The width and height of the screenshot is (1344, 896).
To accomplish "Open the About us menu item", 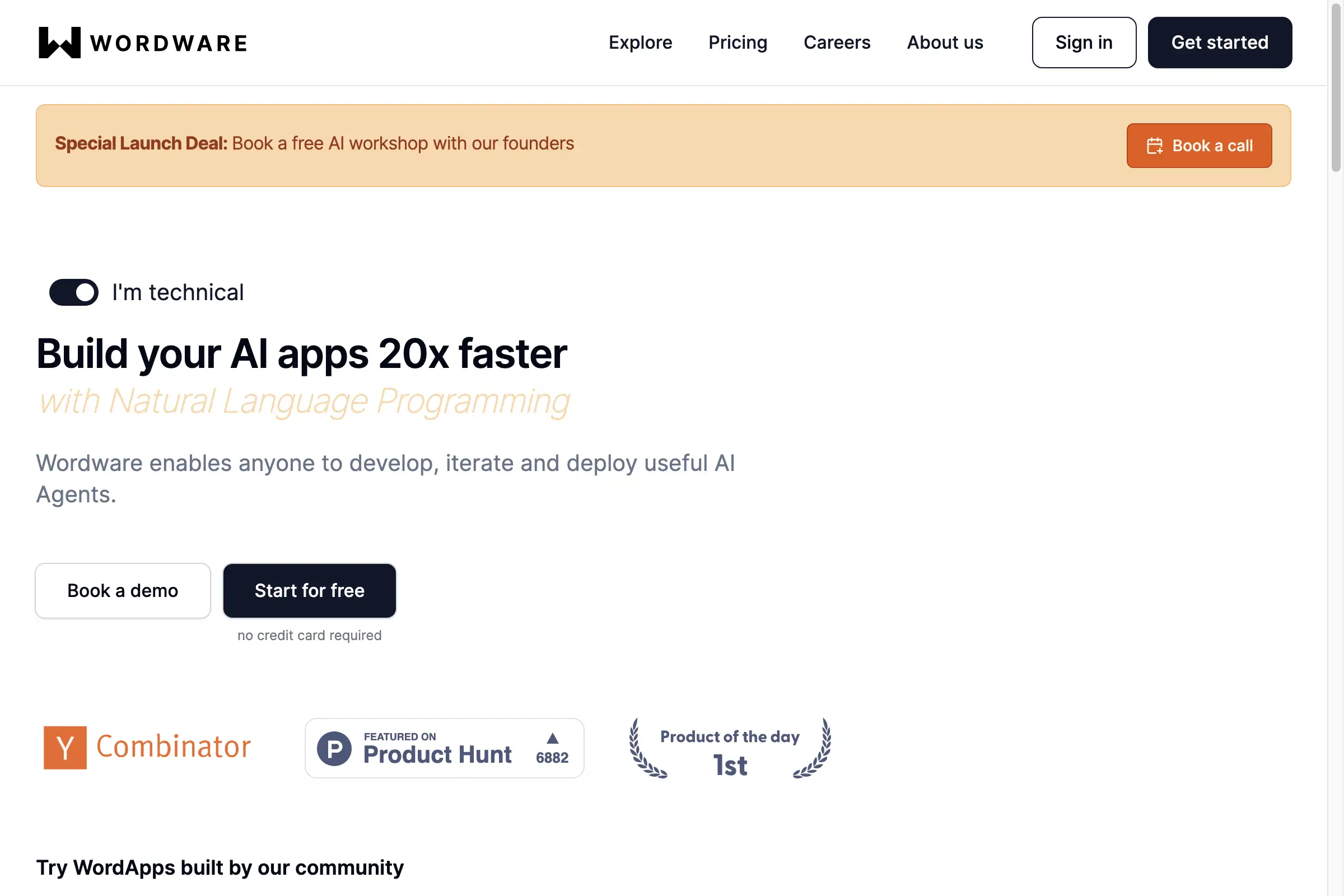I will 944,43.
